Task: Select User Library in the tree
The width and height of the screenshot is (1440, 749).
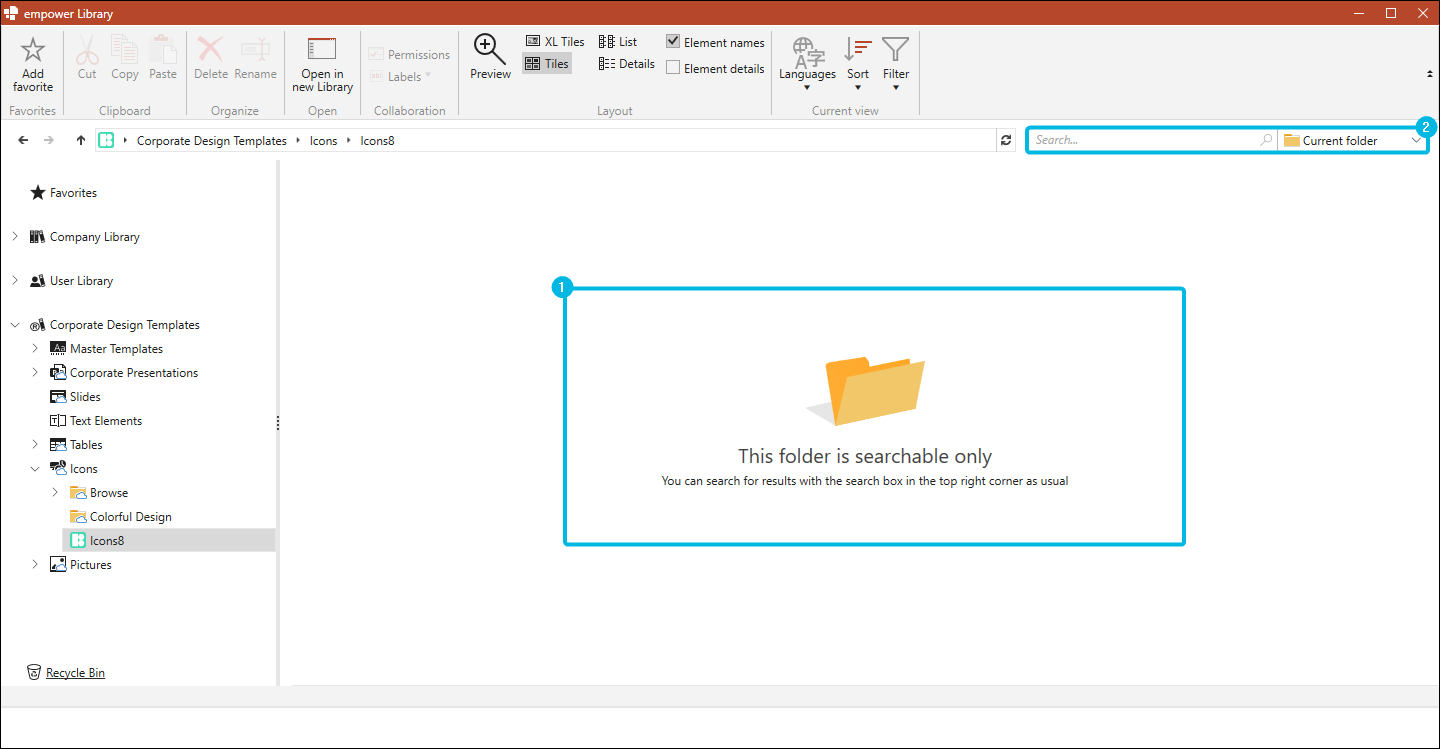Action: click(x=81, y=281)
